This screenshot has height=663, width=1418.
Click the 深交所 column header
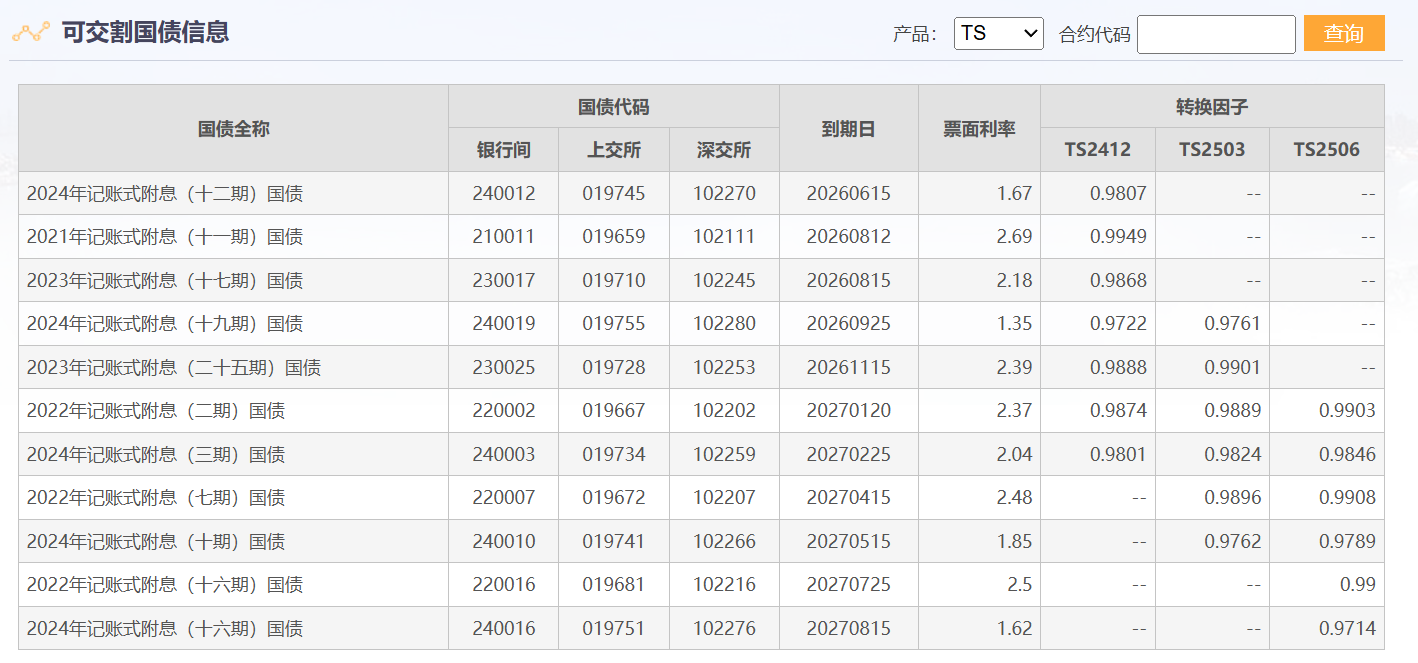point(724,150)
